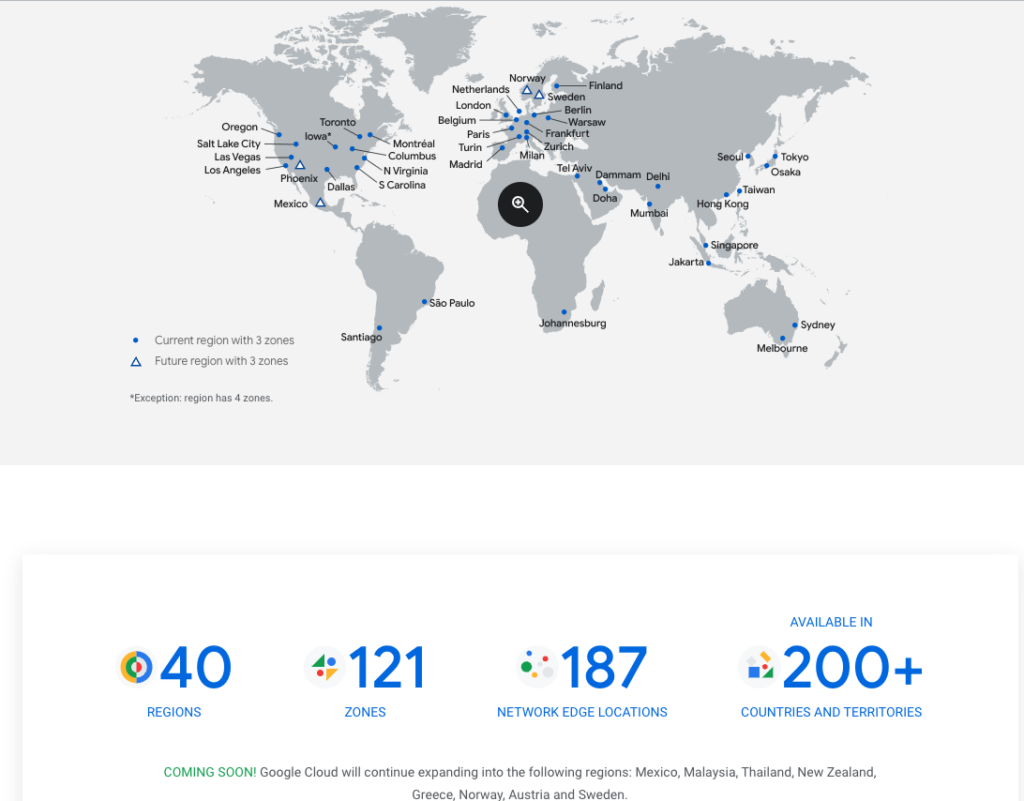Click the Columbus label
The width and height of the screenshot is (1024, 801).
412,156
